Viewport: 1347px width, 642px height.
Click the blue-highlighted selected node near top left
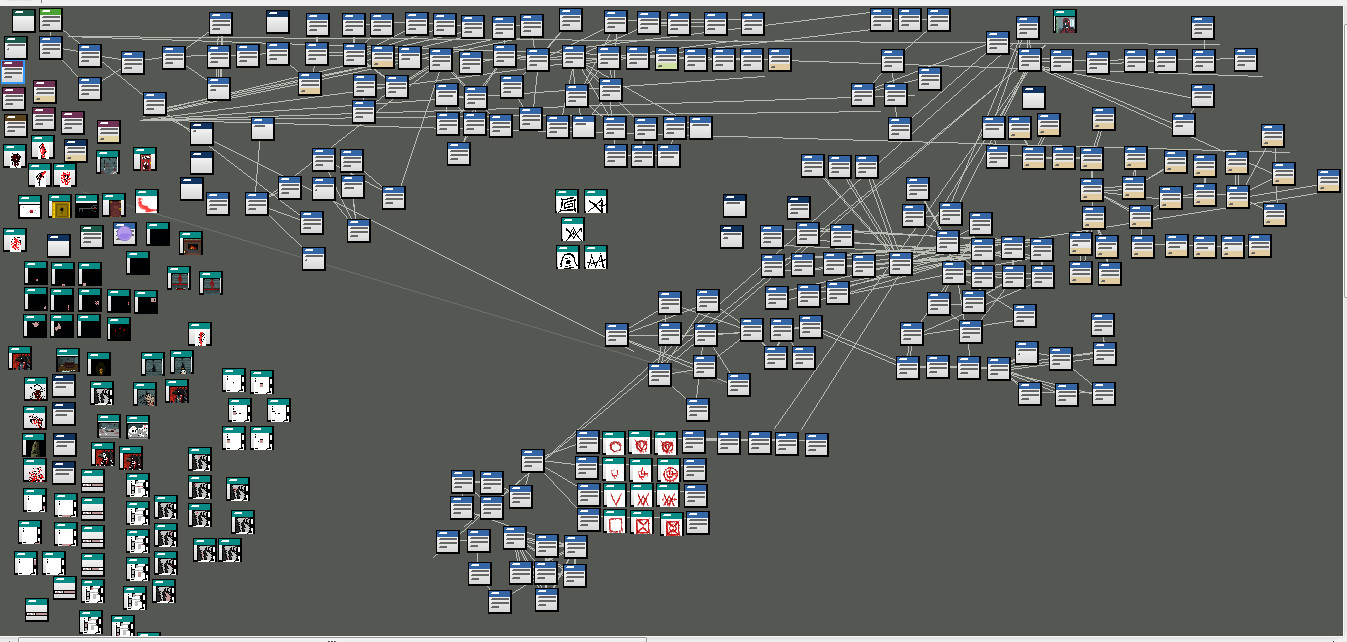coord(14,72)
